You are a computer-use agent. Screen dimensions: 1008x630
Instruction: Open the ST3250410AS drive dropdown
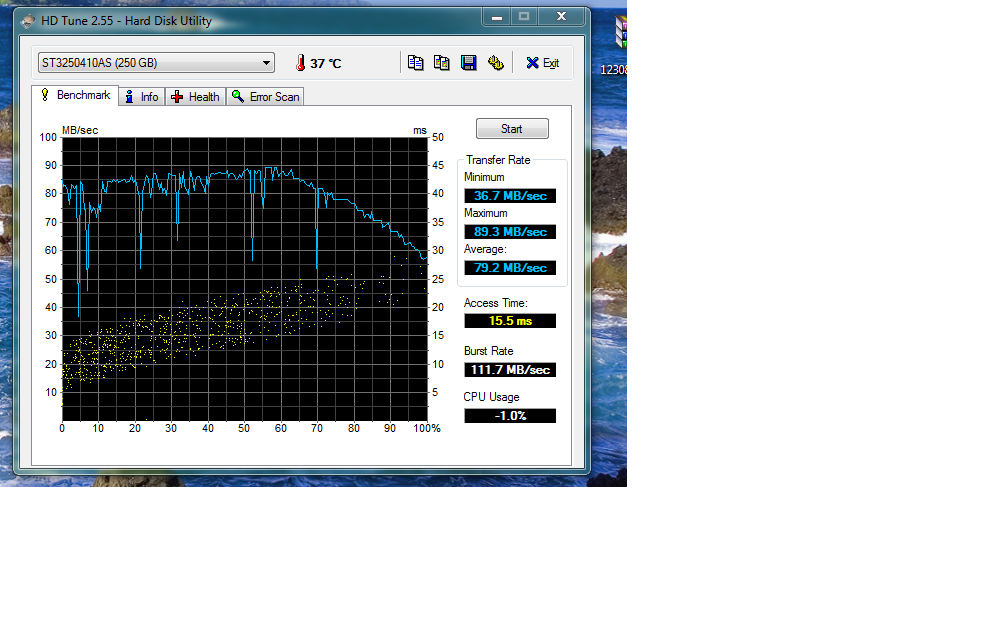[x=155, y=63]
